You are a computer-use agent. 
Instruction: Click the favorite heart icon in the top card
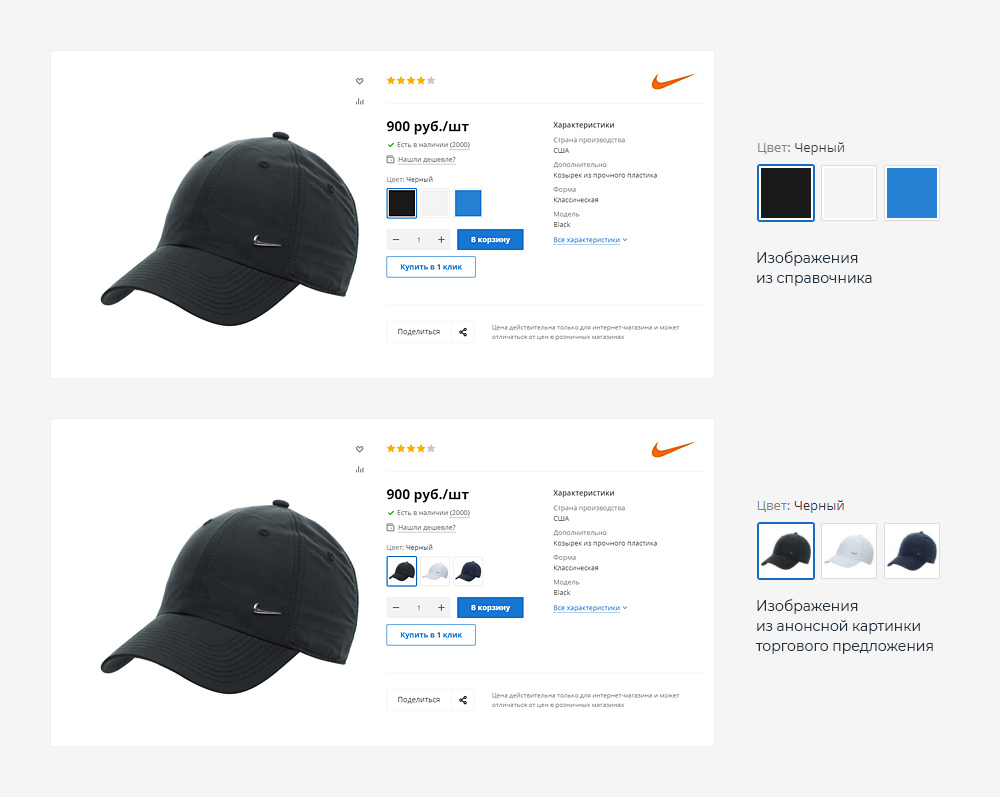tap(360, 81)
